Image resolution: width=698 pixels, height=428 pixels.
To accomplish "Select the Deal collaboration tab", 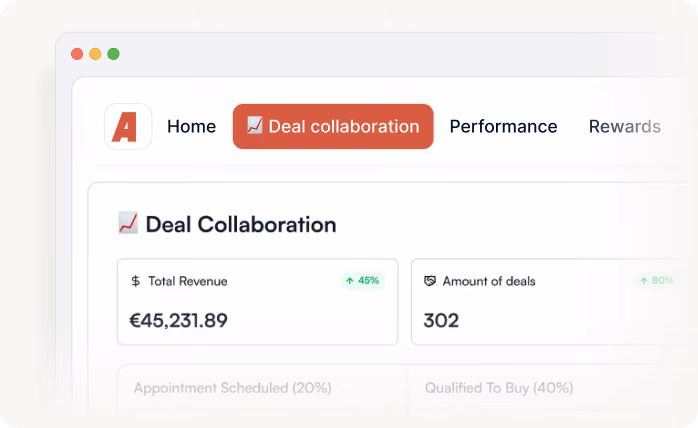I will (x=333, y=126).
